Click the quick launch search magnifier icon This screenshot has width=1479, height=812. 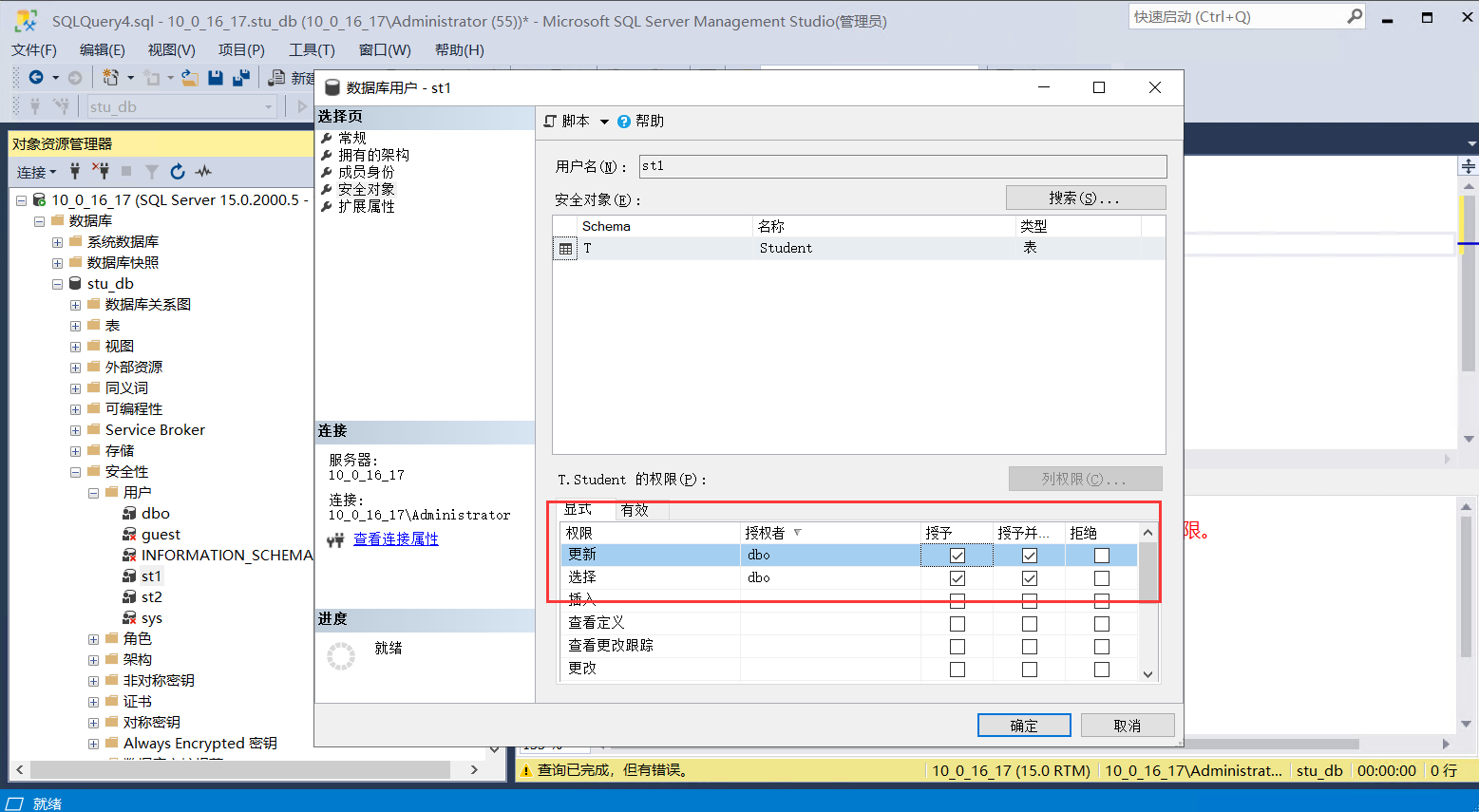1355,16
